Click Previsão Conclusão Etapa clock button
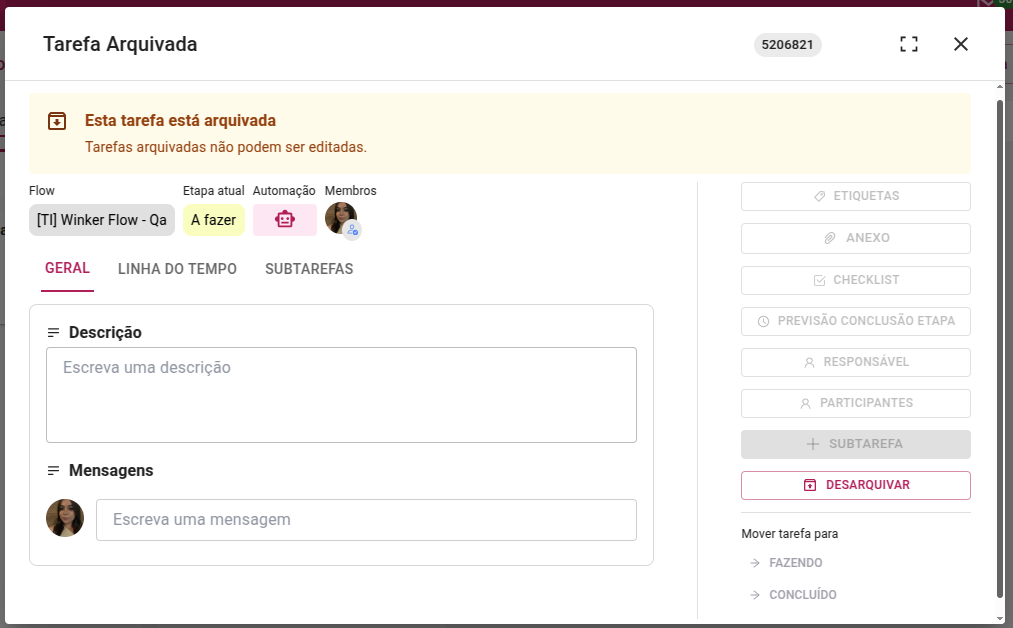Screen dimensions: 1013x628 pyautogui.click(x=855, y=321)
